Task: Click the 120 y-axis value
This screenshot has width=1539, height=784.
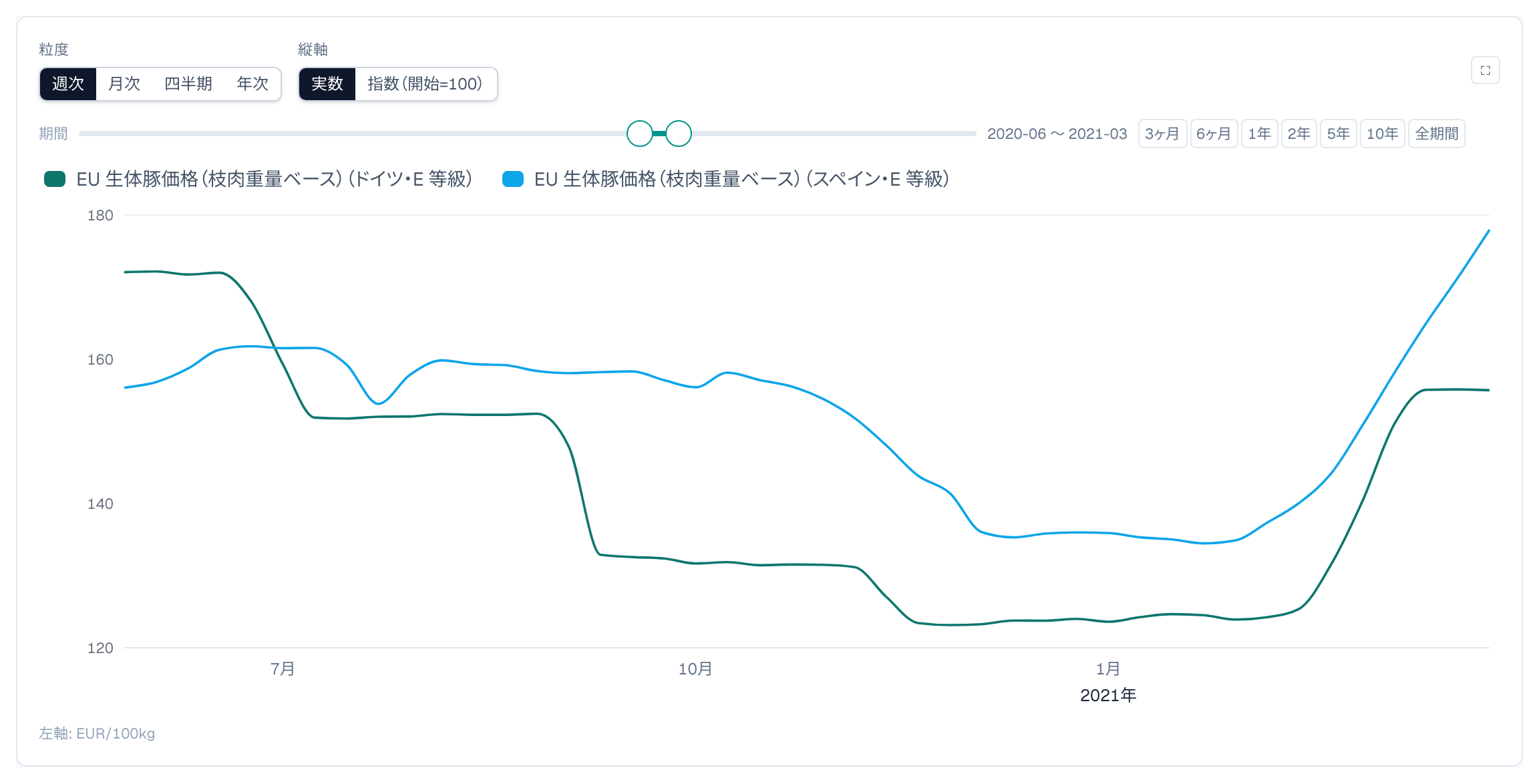Action: coord(100,648)
